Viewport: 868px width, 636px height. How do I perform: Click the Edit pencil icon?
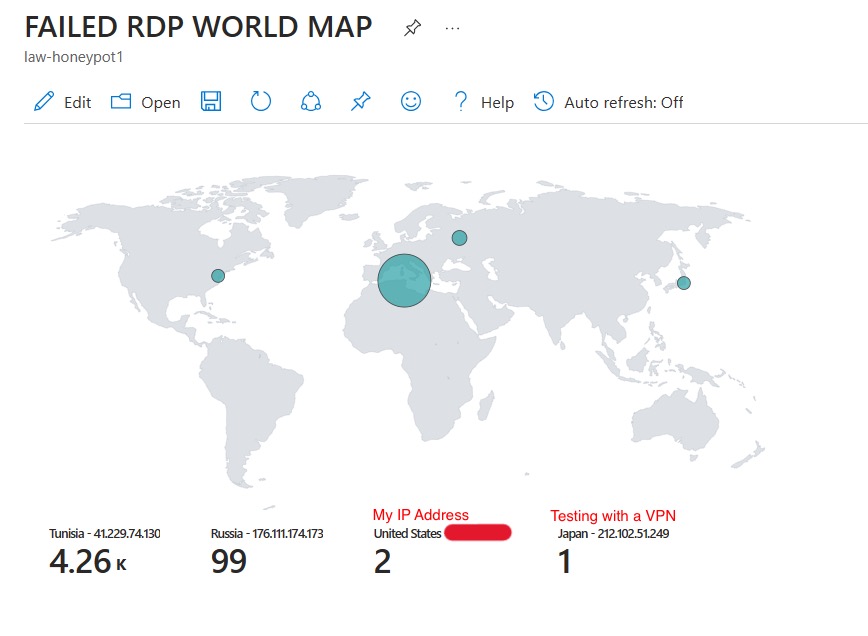click(x=44, y=102)
